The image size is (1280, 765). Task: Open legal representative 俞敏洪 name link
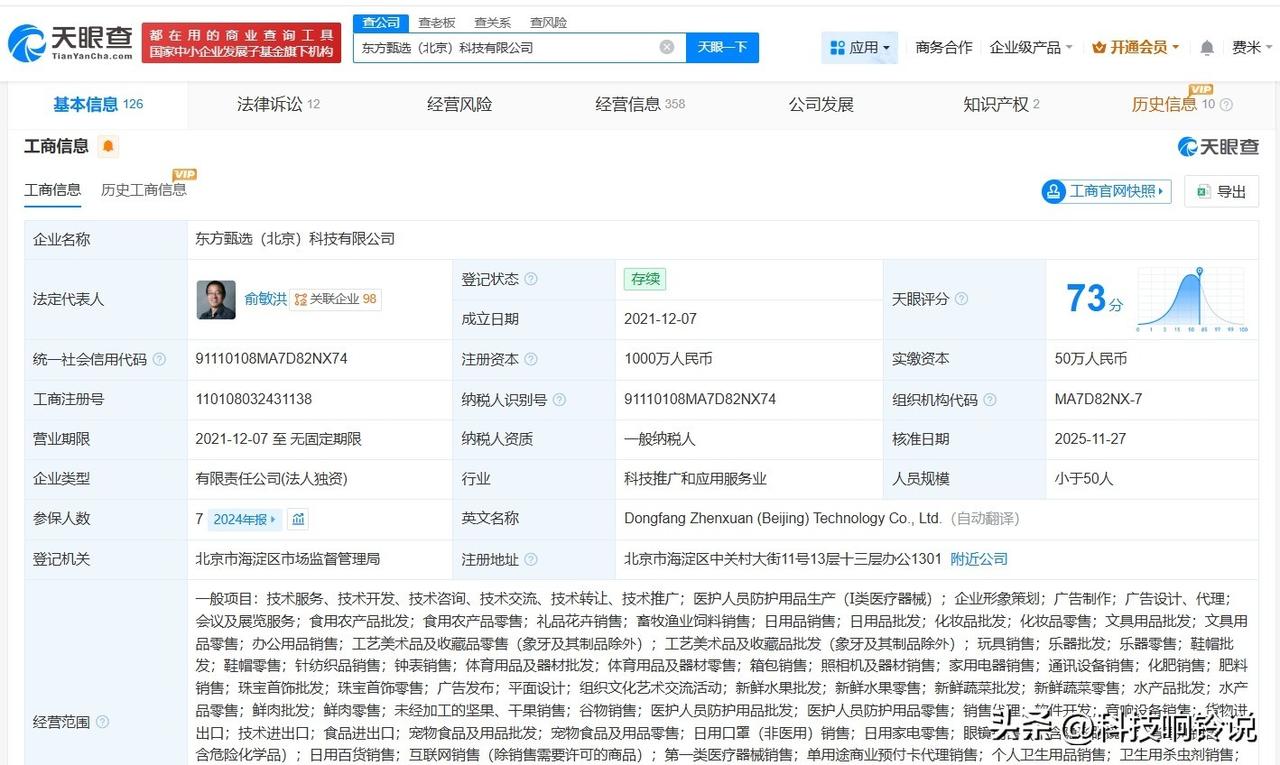tap(265, 299)
